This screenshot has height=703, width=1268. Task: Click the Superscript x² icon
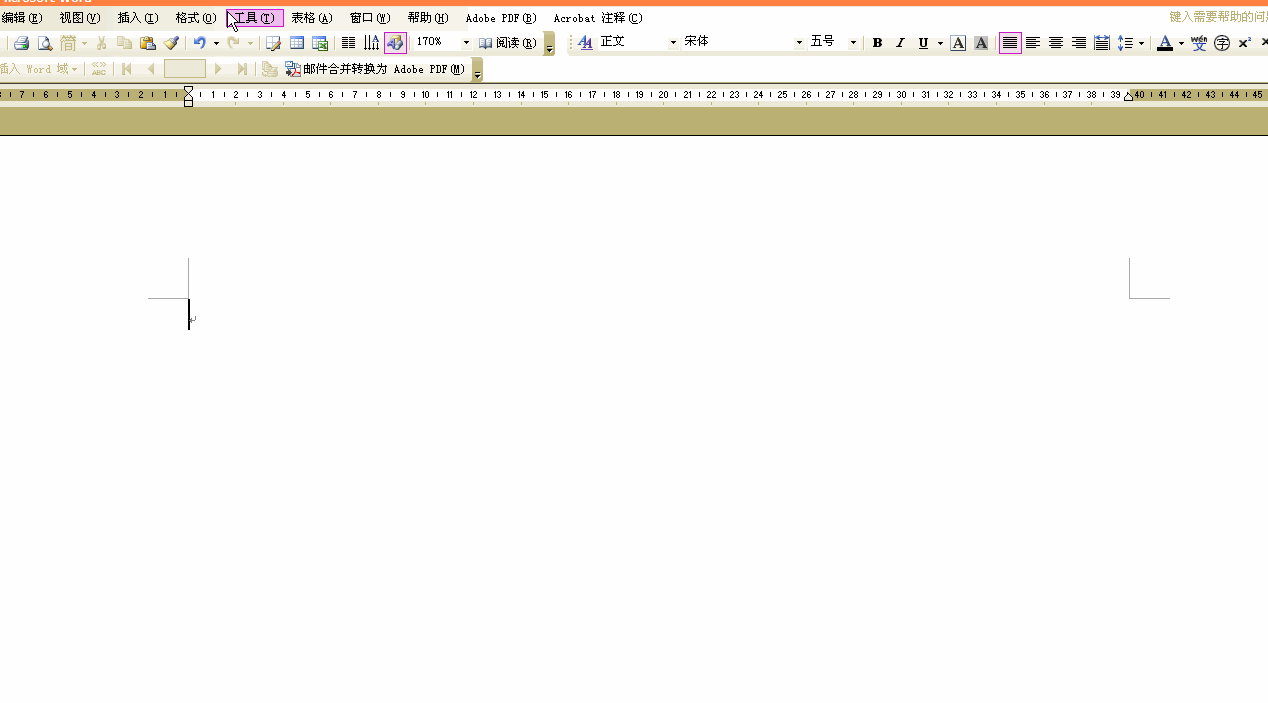(x=1245, y=43)
